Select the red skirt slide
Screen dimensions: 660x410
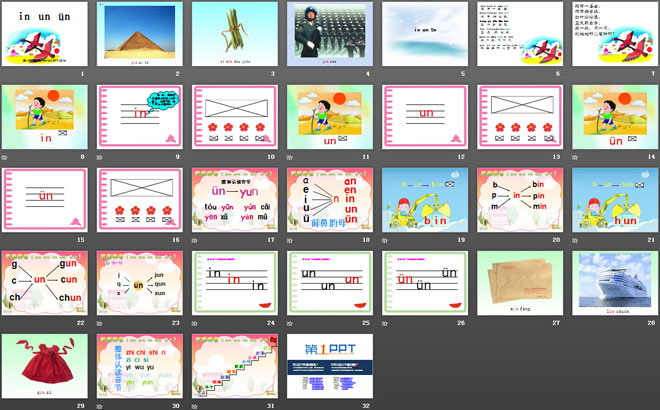(45, 366)
